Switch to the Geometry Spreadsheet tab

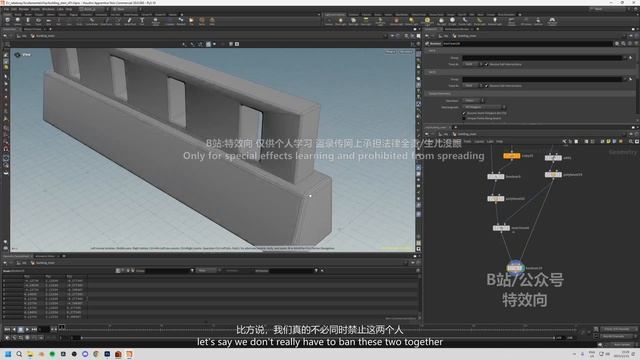16,256
